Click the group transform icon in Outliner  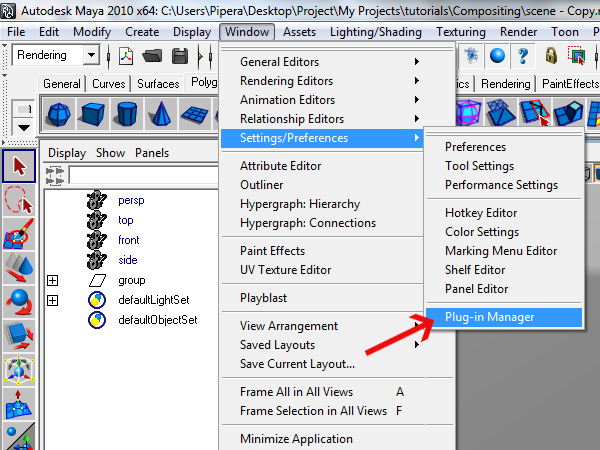click(97, 280)
